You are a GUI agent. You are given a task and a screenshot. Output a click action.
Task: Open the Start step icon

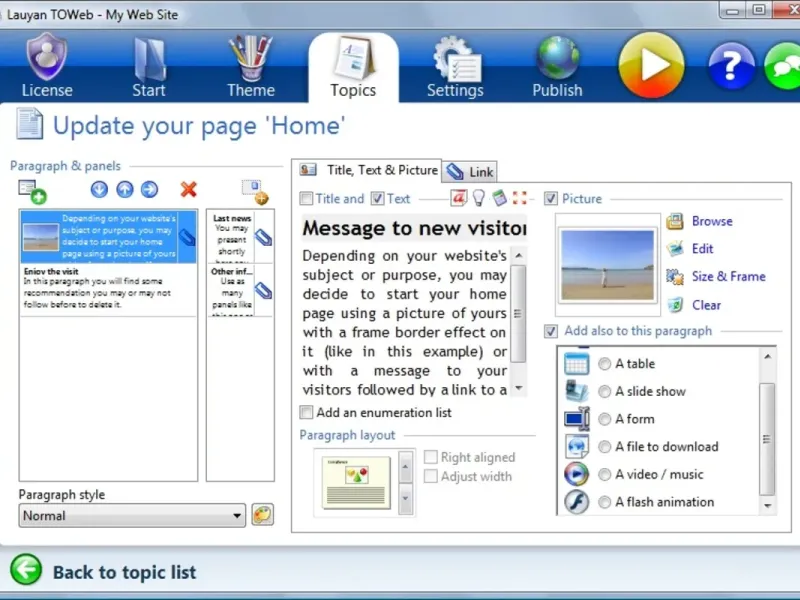[148, 59]
